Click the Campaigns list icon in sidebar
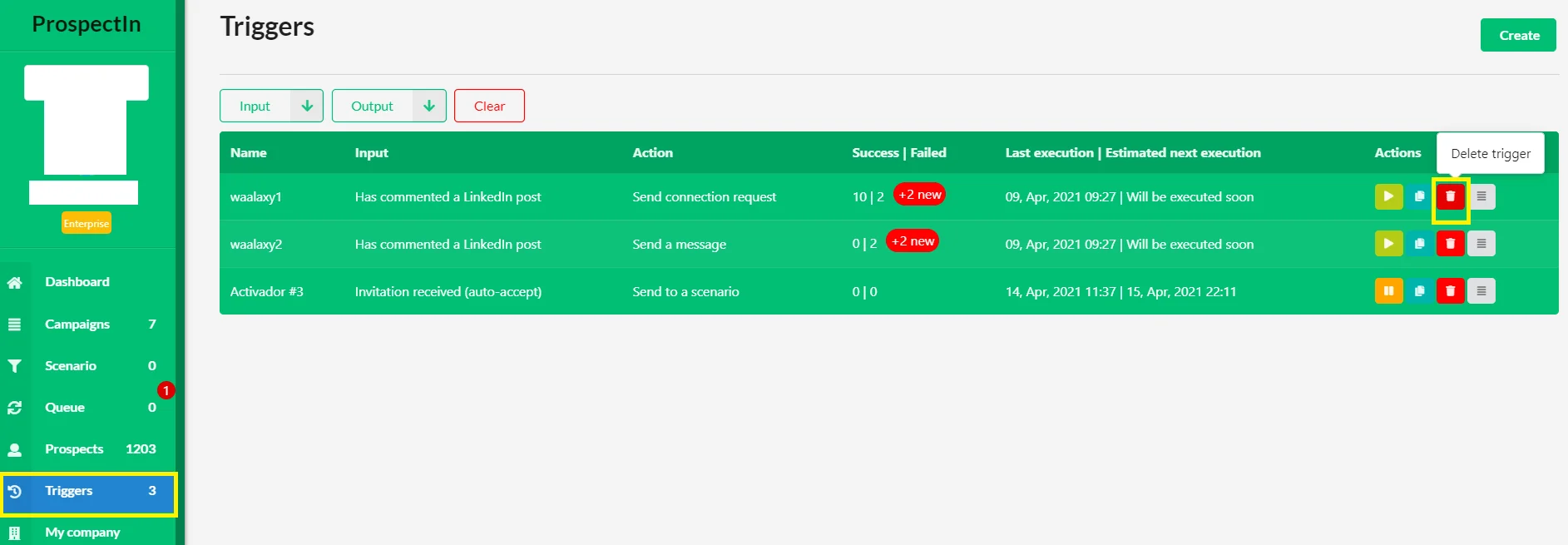This screenshot has width=1568, height=545. click(x=14, y=325)
